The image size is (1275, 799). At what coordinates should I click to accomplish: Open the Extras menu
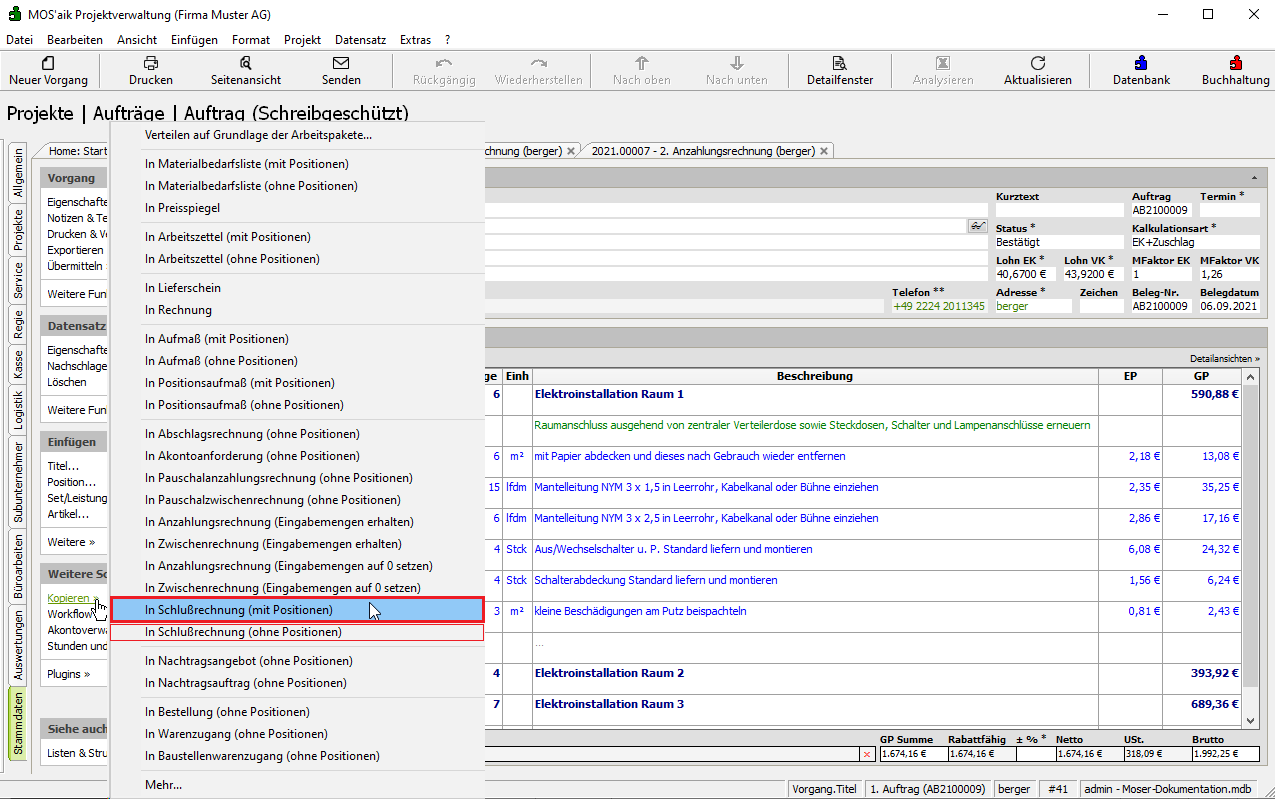[x=415, y=40]
